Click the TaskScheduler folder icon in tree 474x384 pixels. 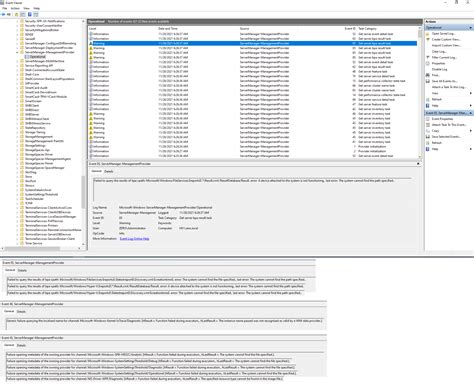[22, 199]
